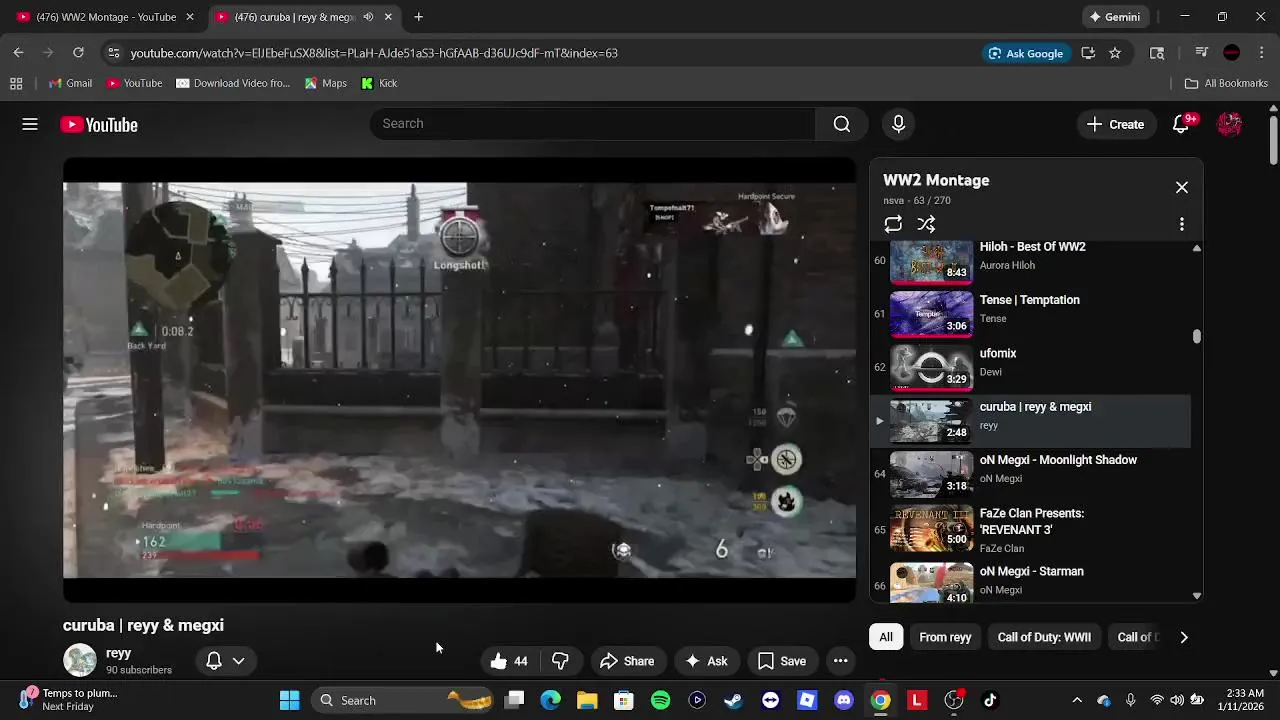Open playlist three-dot options menu
1280x720 pixels.
click(1182, 224)
